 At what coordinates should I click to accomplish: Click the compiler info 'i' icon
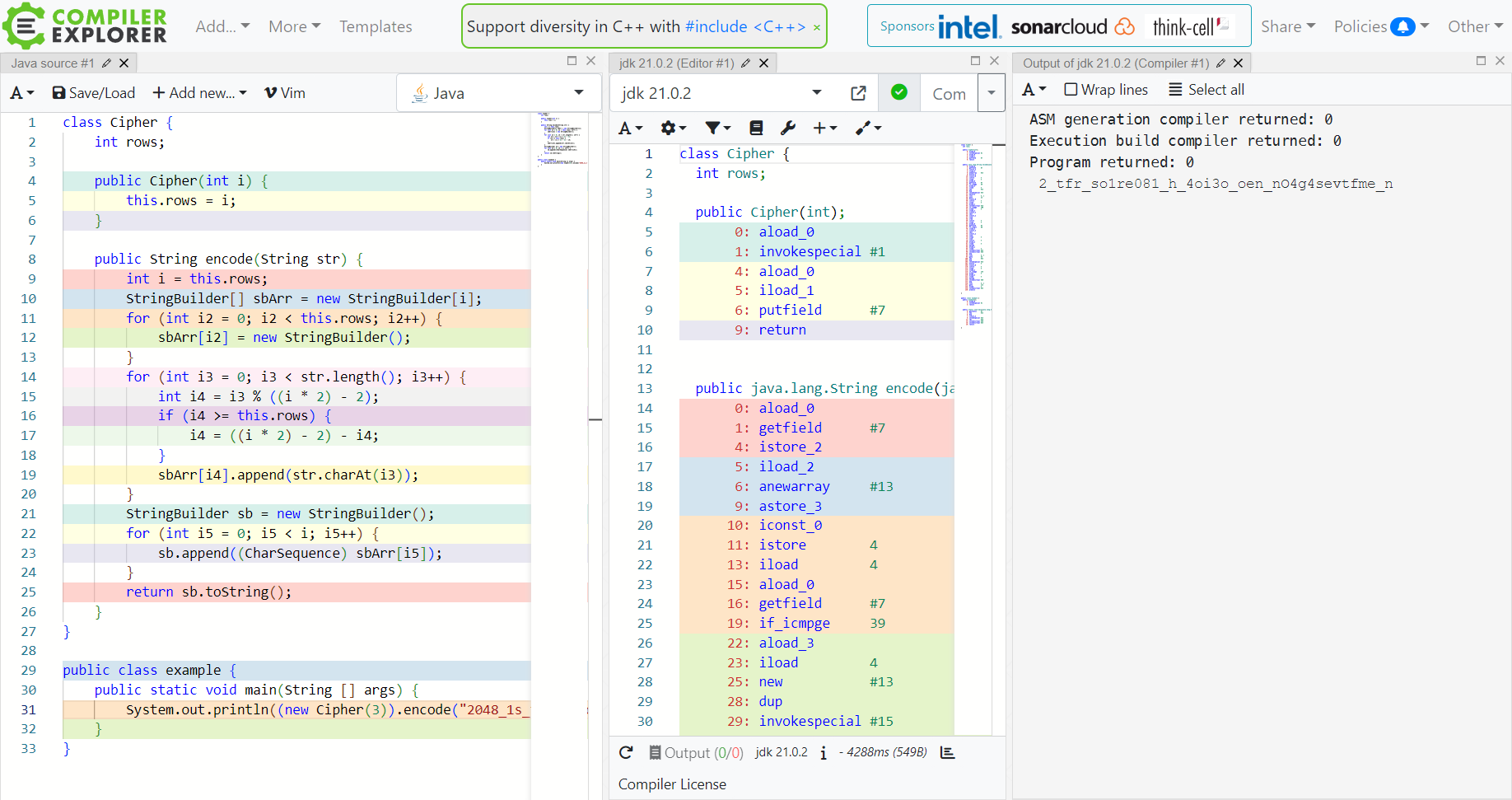click(823, 752)
